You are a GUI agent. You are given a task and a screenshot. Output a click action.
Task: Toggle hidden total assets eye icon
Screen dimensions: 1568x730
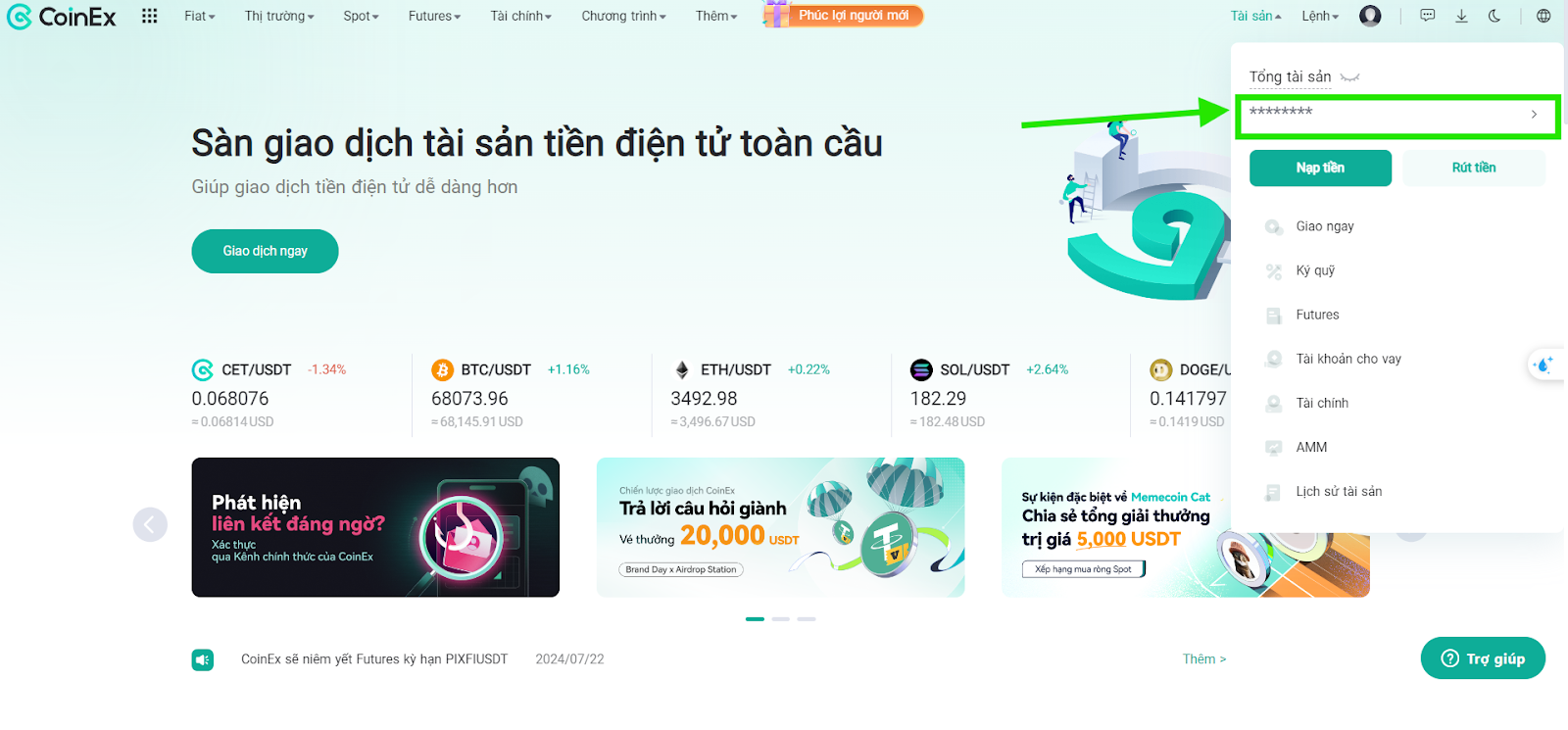pyautogui.click(x=1349, y=77)
